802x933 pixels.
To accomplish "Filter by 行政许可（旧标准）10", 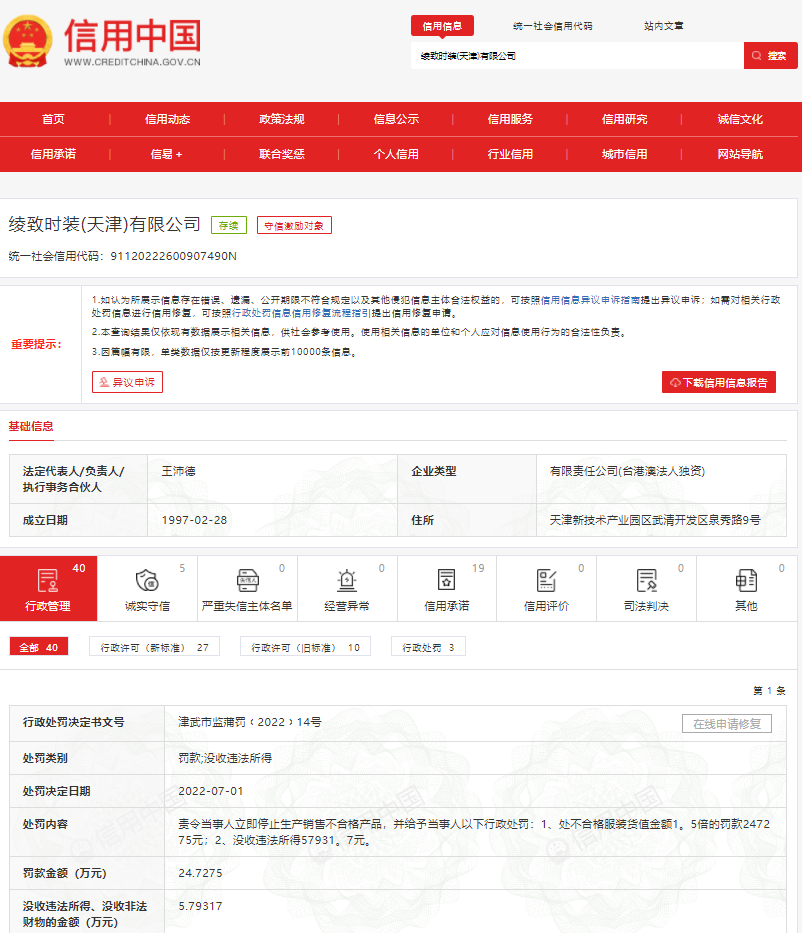I will point(305,647).
